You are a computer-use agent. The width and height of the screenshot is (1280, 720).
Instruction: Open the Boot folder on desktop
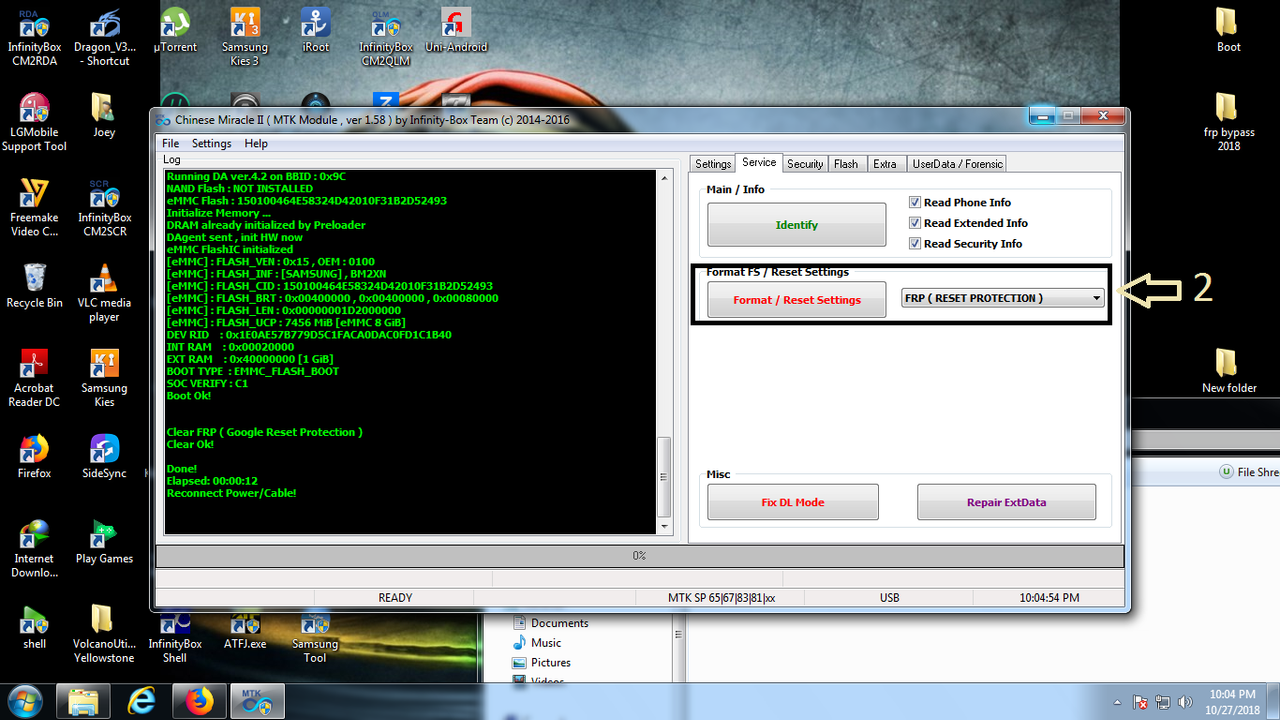(1228, 31)
